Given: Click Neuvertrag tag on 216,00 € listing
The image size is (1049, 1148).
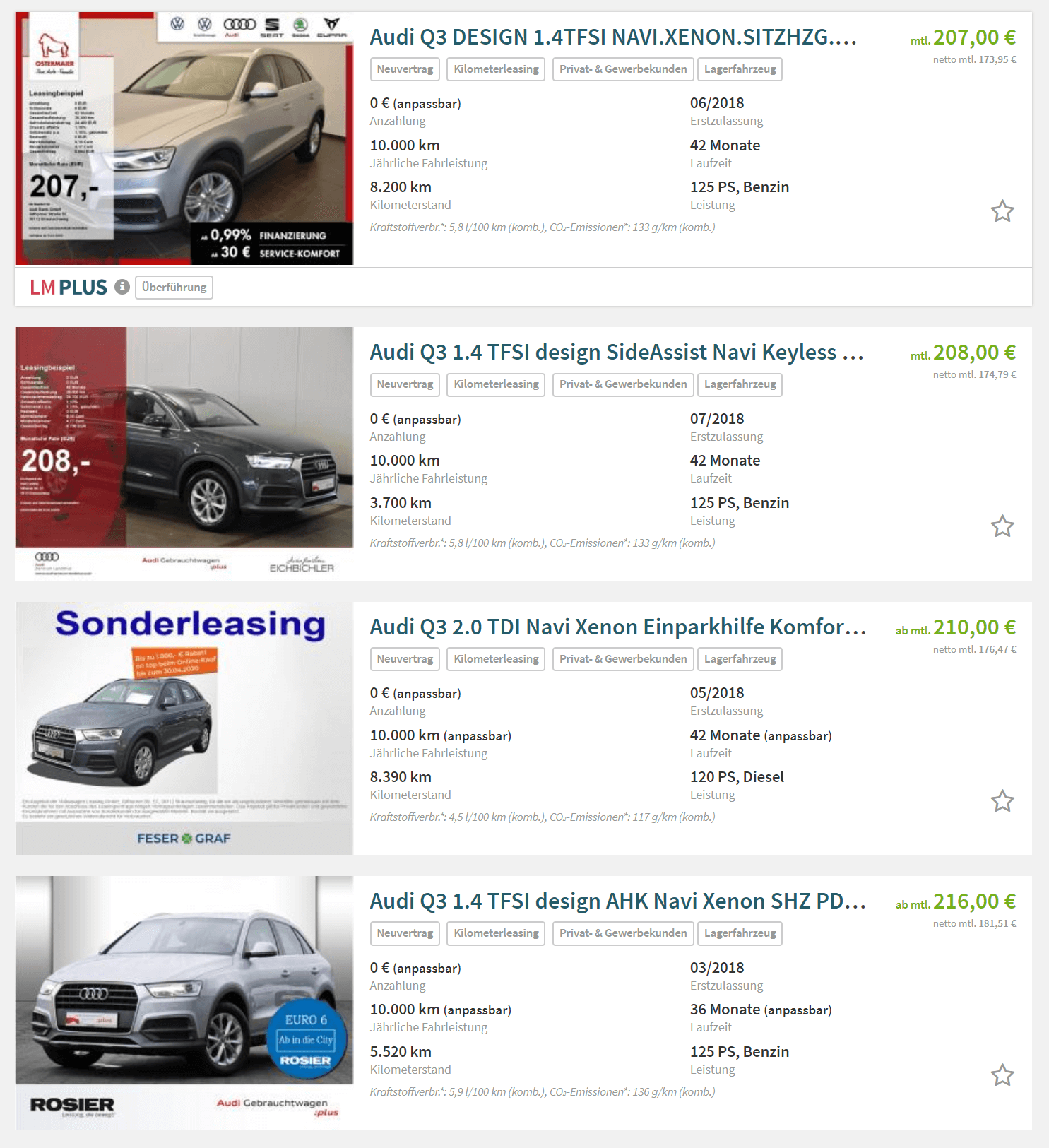Looking at the screenshot, I should 405,933.
